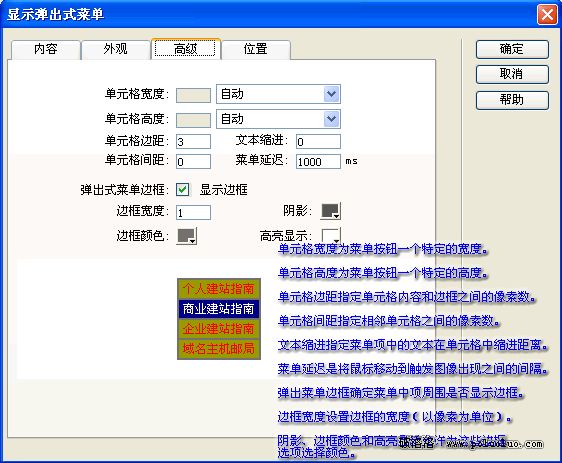Select the 高级 tab
The width and height of the screenshot is (562, 463).
(185, 49)
